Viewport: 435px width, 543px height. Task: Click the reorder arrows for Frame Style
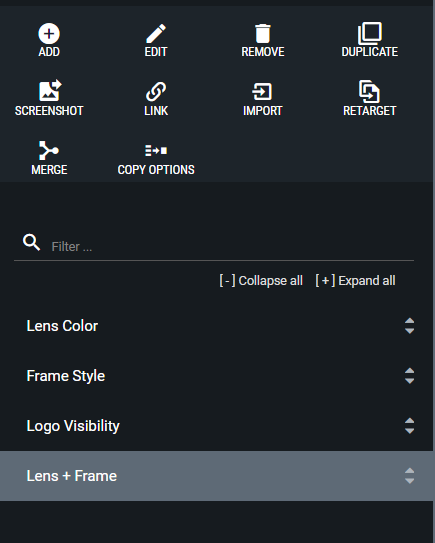coord(409,376)
